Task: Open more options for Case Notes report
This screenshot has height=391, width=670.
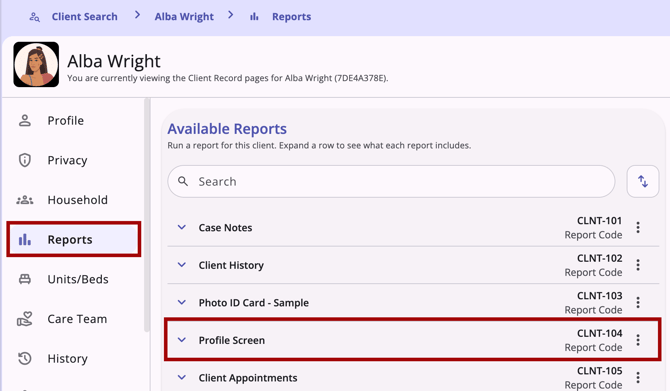Action: [x=638, y=227]
